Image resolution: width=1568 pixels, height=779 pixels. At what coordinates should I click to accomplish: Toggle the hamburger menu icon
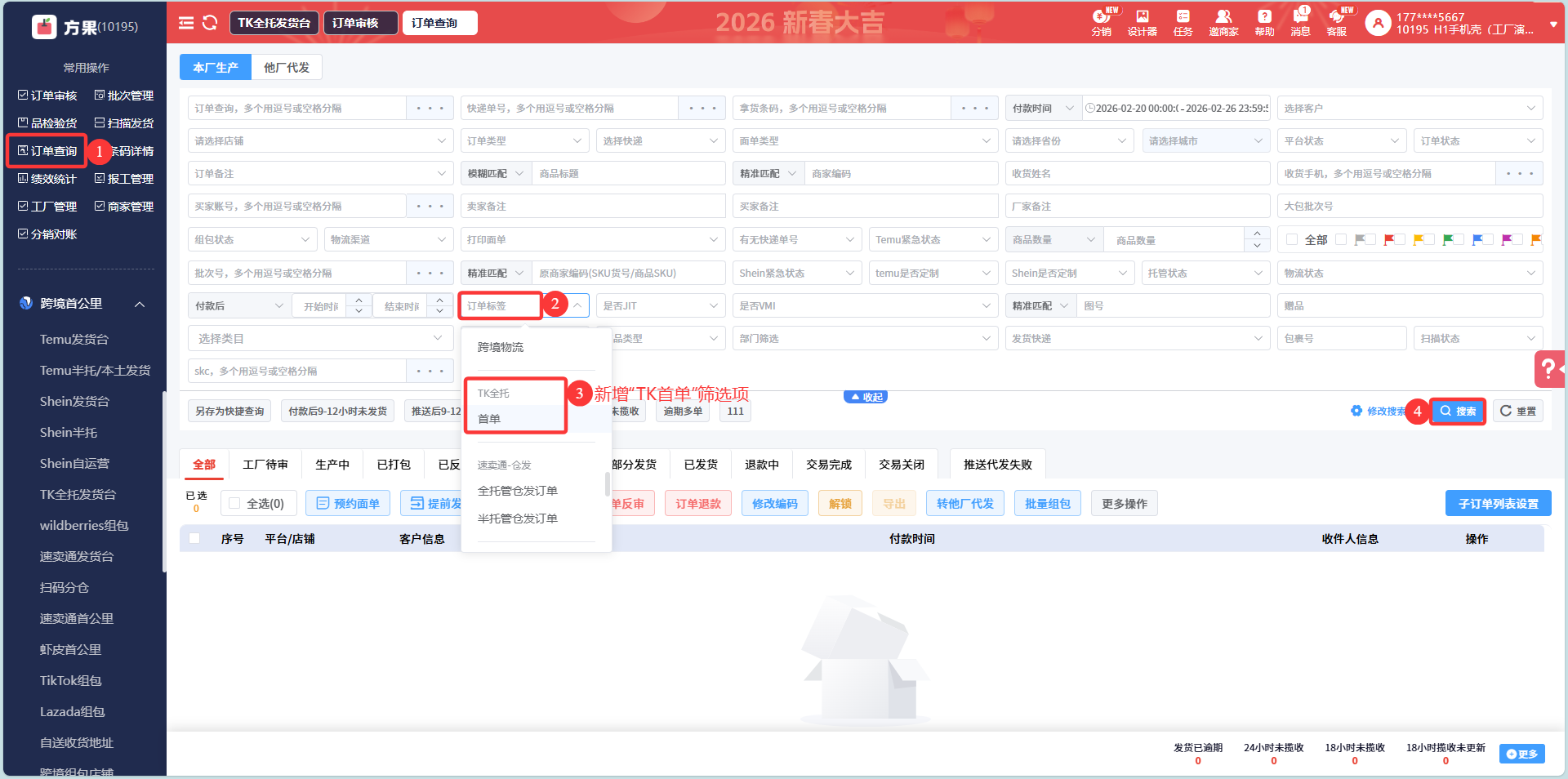(x=186, y=23)
